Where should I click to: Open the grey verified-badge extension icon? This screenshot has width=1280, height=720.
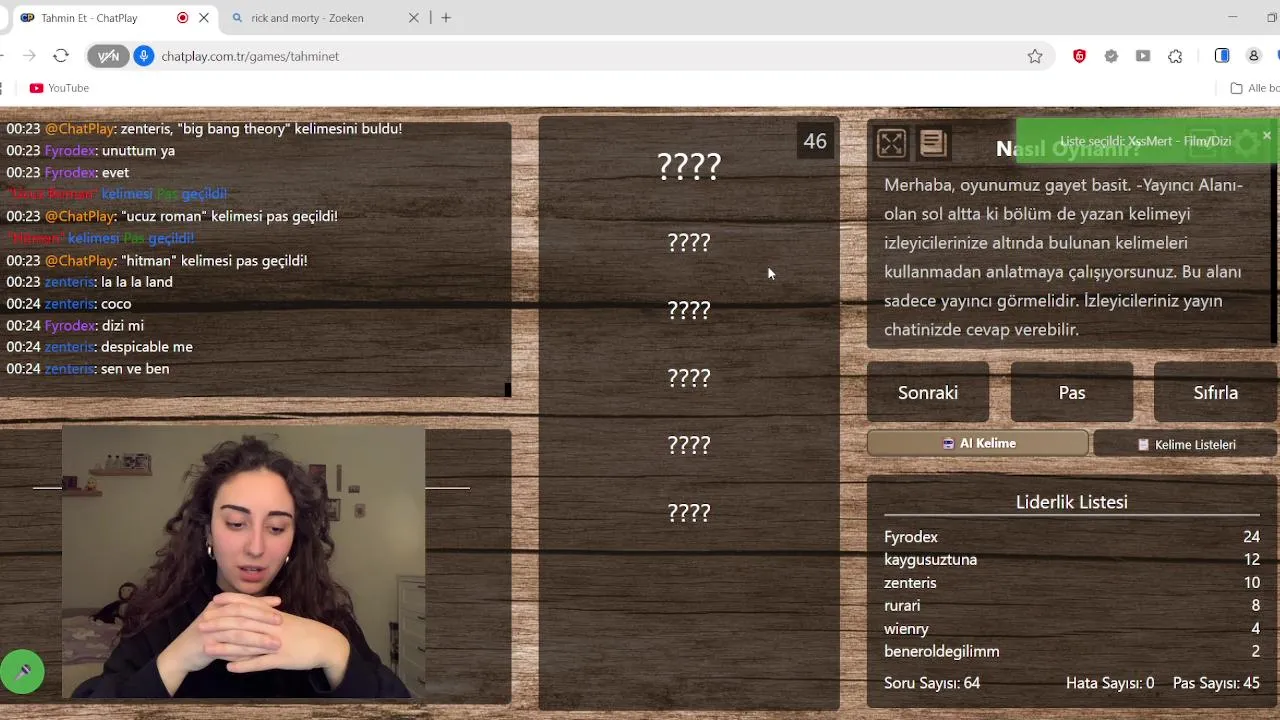(1111, 56)
